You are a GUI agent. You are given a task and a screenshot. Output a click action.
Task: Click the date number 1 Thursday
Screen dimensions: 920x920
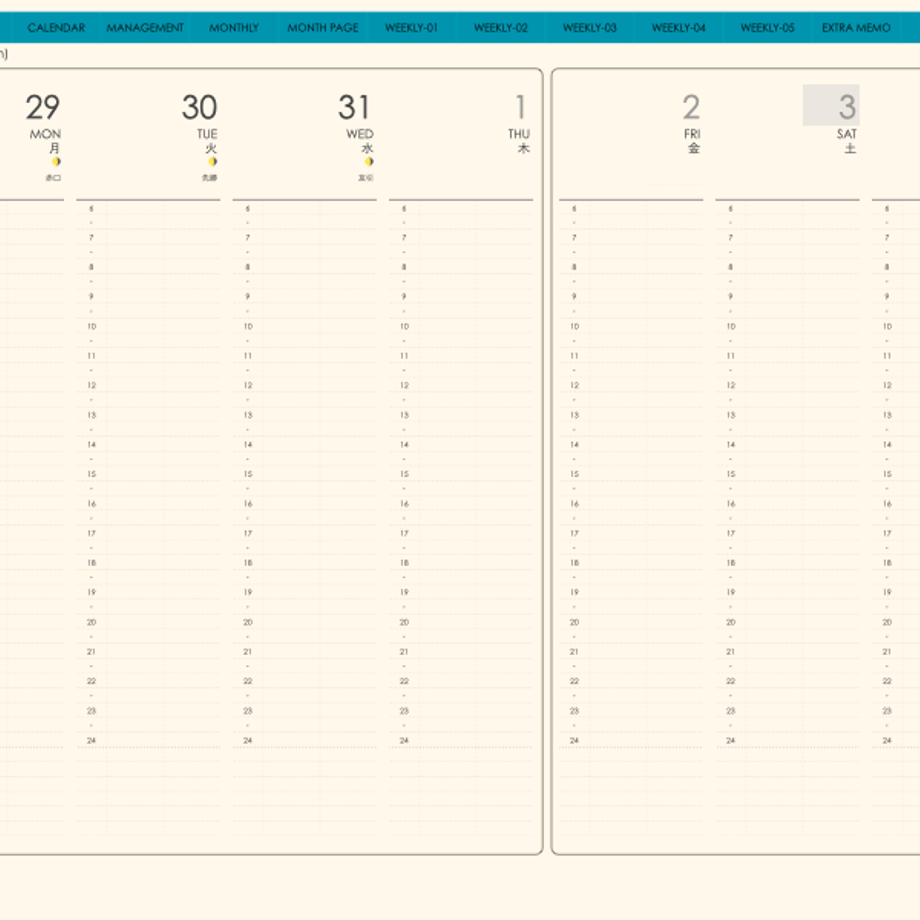coord(520,107)
